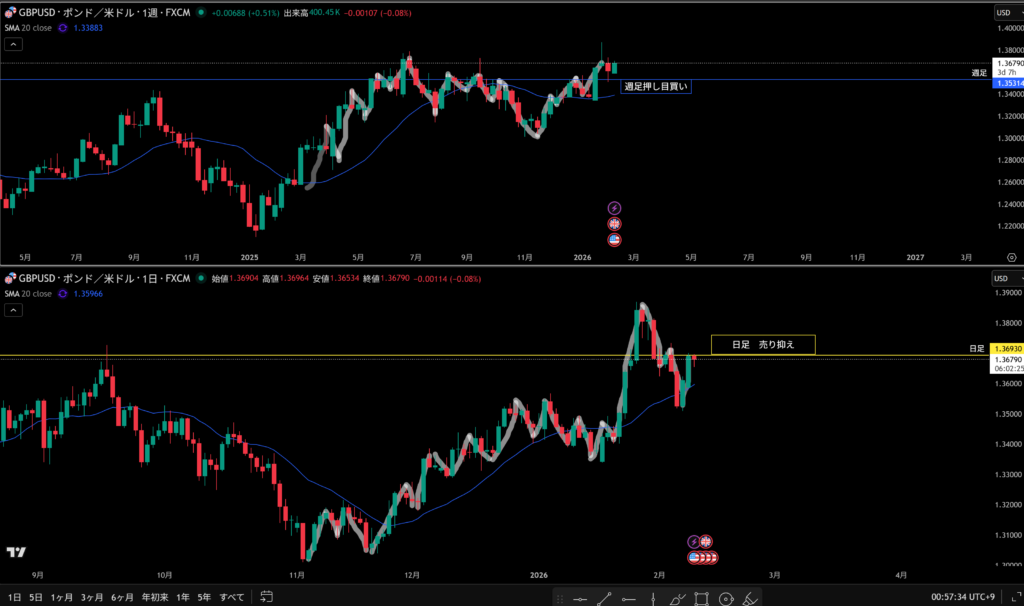Screen dimensions: 1024x606
Task: Open the USD currency dropdown on weekly chart
Action: 1003,13
